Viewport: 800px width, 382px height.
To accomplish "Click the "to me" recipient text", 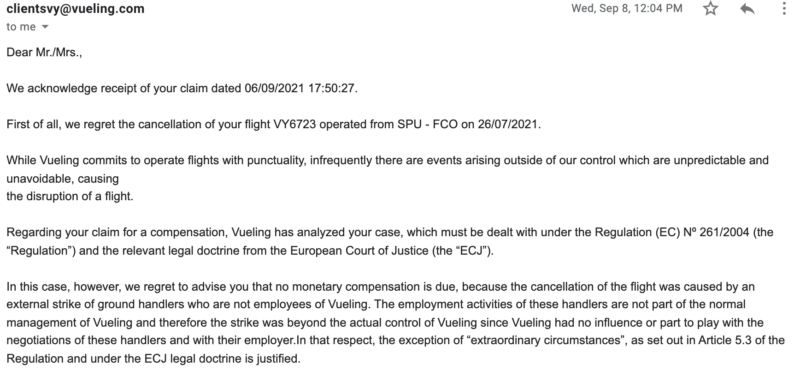I will tap(21, 27).
